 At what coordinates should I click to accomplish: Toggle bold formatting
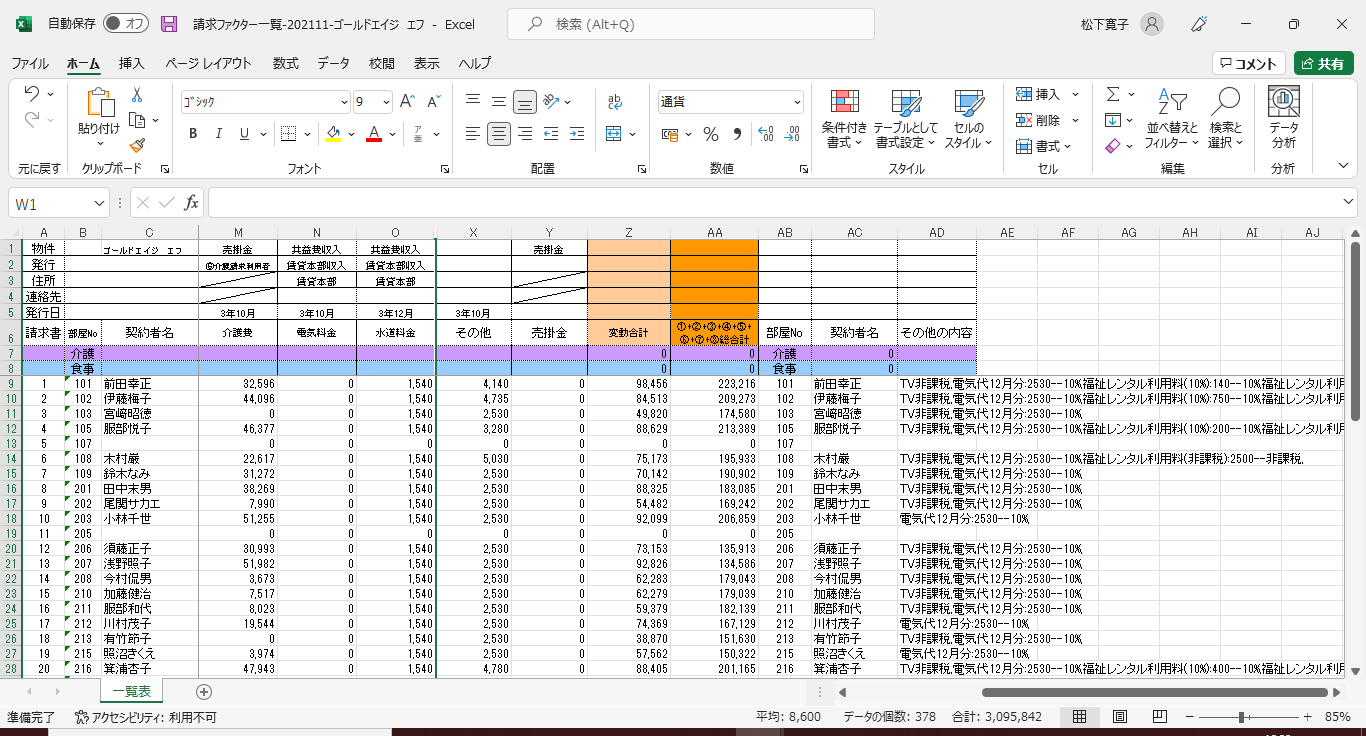(193, 134)
